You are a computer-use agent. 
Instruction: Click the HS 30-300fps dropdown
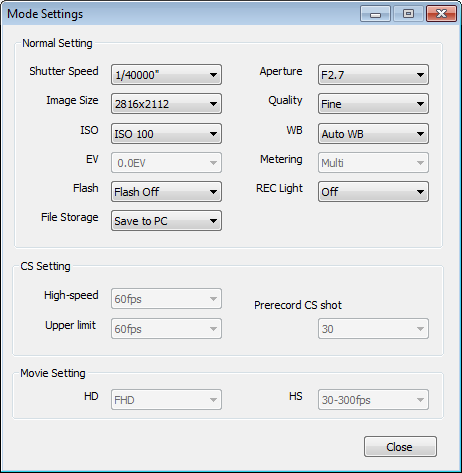[x=373, y=400]
